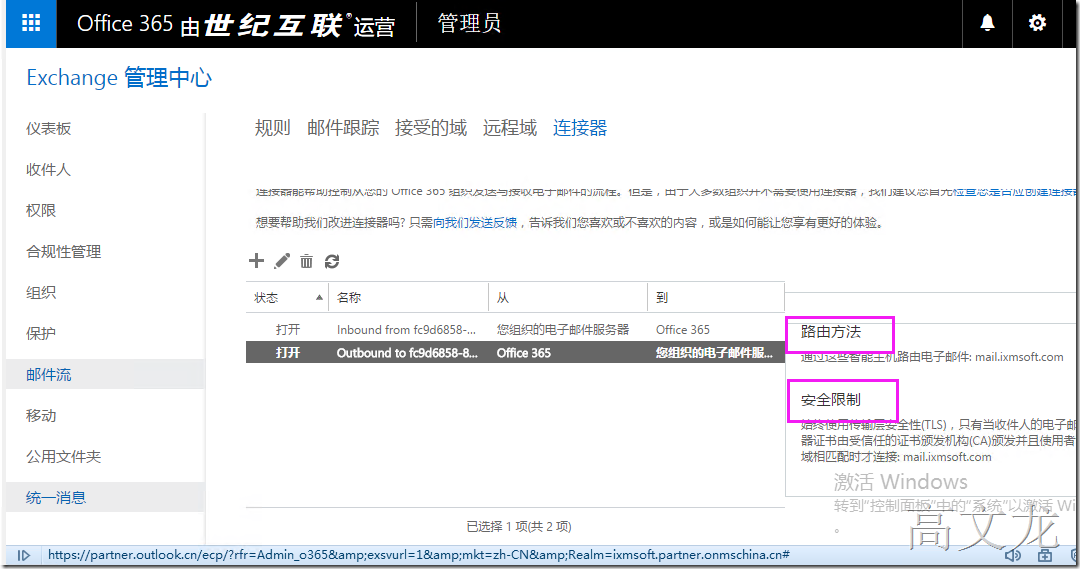Switch to the 邮件跟踪 tab

[343, 128]
